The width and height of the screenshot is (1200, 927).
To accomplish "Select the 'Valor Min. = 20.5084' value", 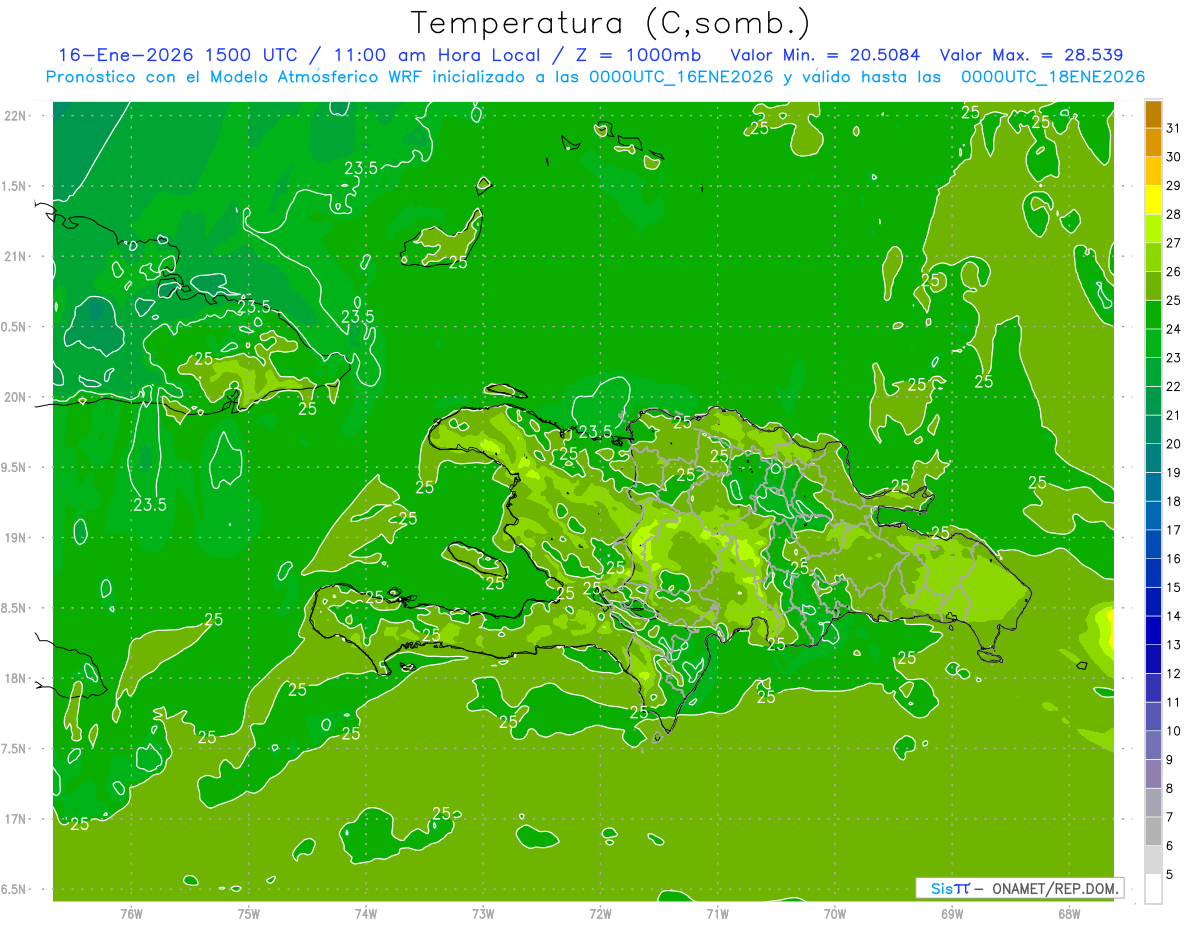I will coord(825,55).
